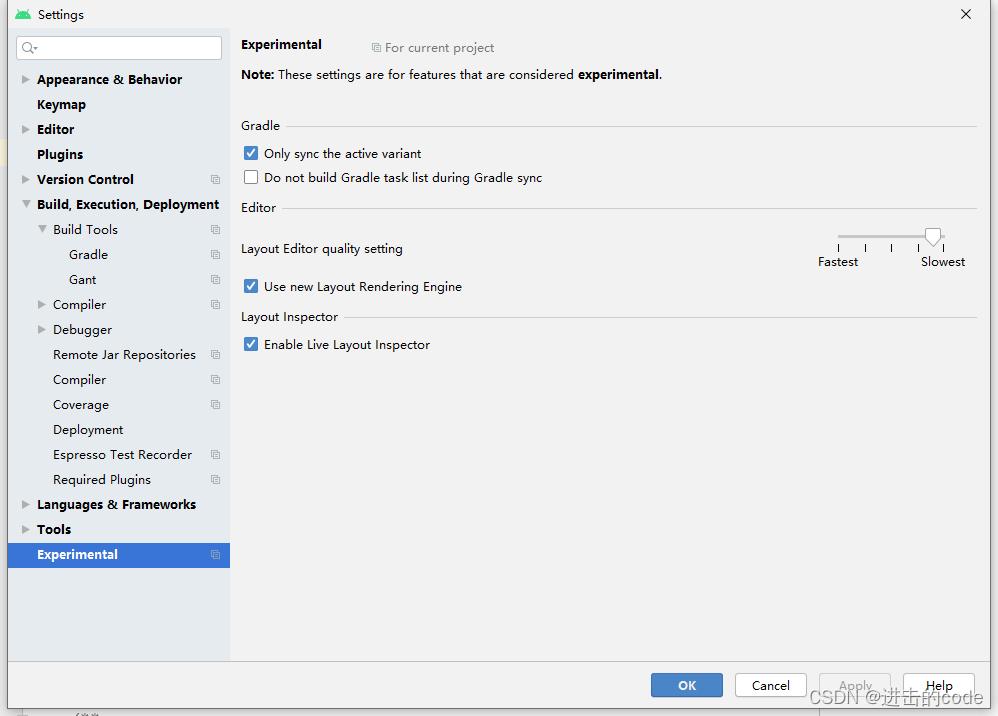Click the Help button
998x716 pixels.
point(939,685)
